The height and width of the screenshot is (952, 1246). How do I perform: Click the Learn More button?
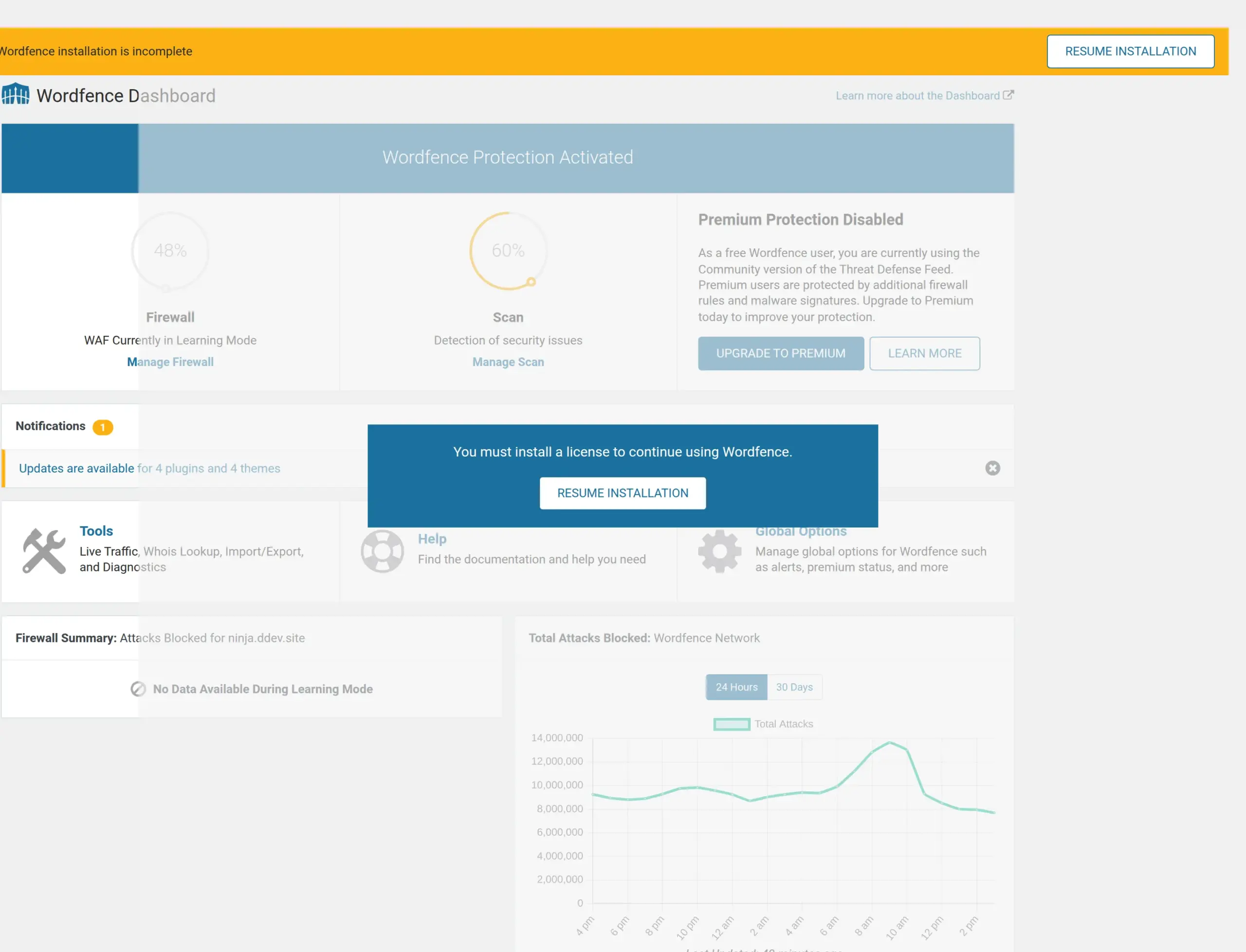pos(925,354)
